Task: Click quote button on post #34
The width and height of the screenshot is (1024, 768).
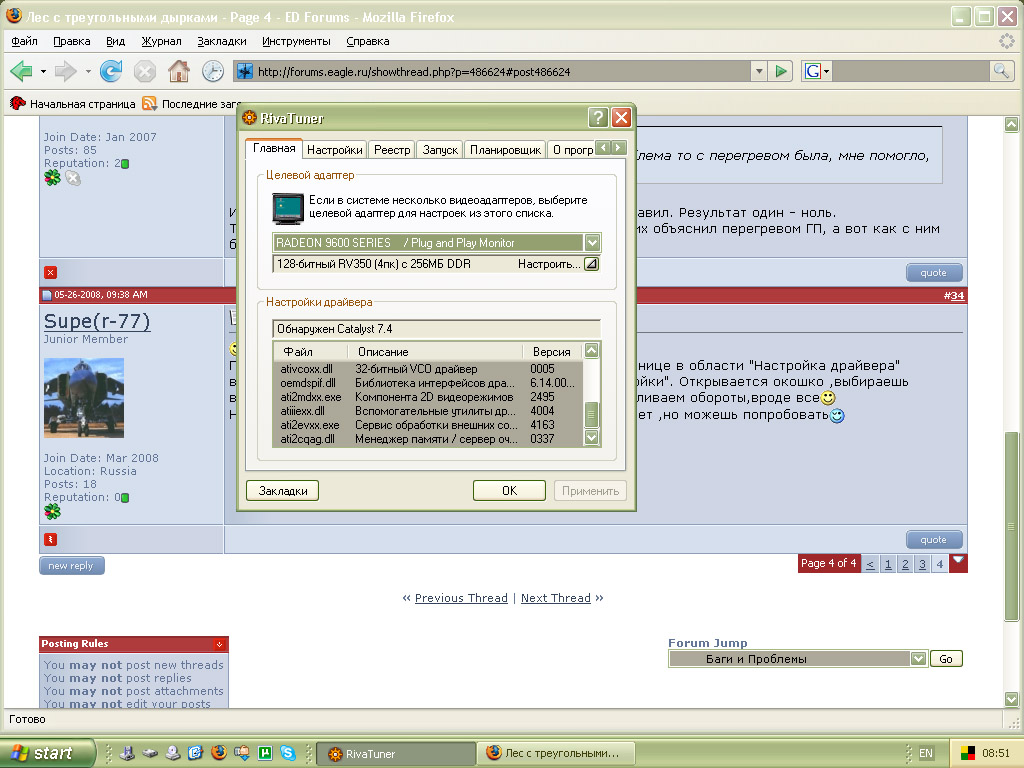Action: tap(934, 540)
